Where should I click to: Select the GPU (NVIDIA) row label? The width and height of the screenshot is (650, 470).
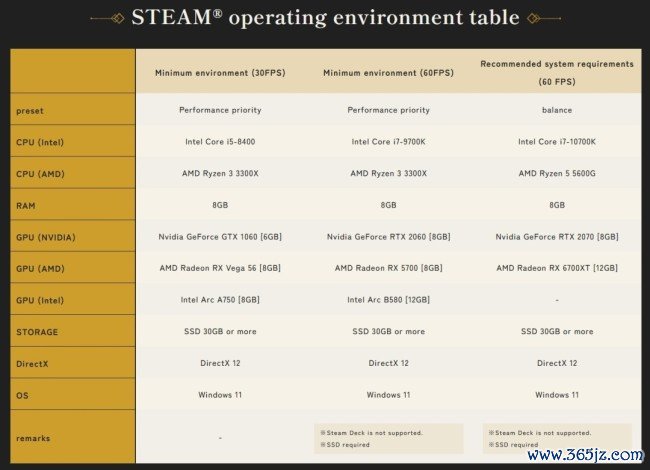(x=46, y=237)
